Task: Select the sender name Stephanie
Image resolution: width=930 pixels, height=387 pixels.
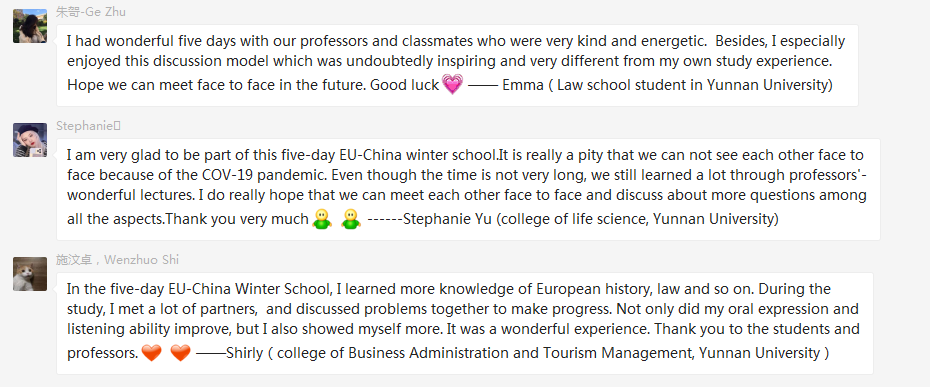Action: [88, 125]
